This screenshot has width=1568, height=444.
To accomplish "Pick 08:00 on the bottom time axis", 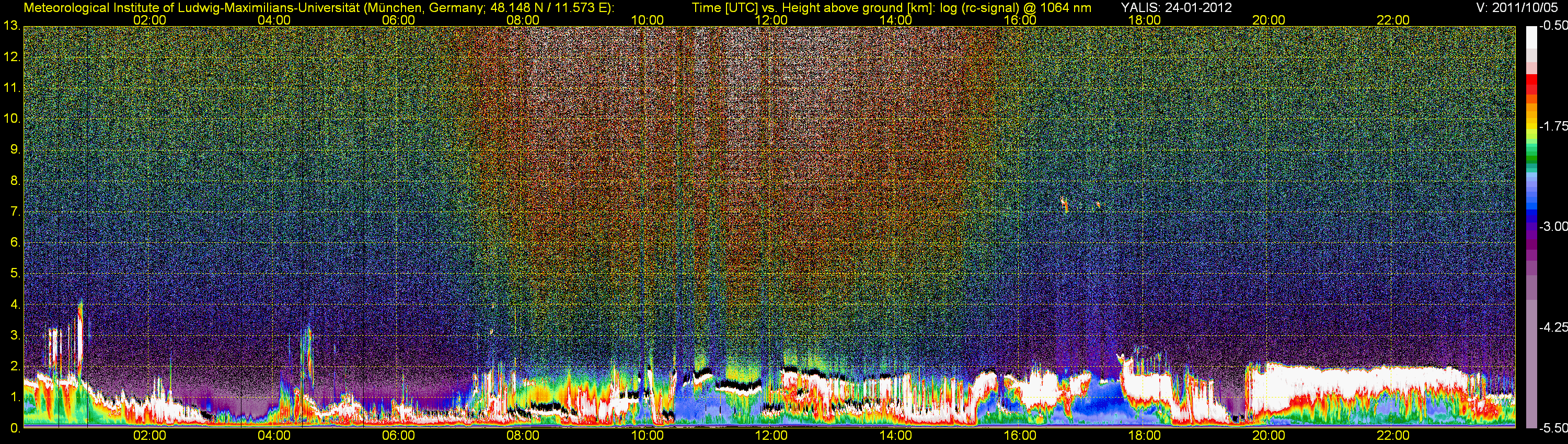I will tap(523, 436).
